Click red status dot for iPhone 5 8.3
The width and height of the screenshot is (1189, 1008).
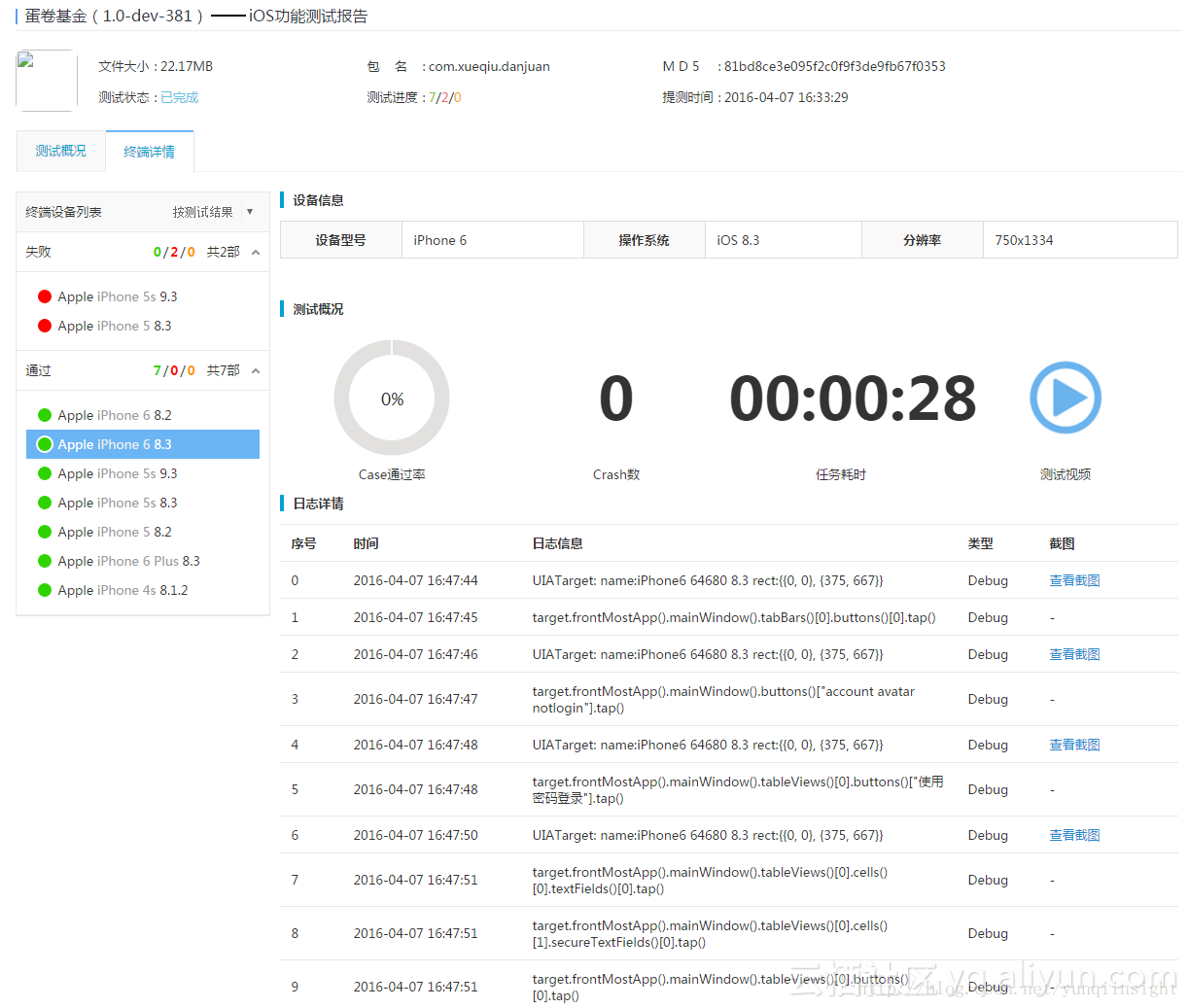[x=45, y=326]
